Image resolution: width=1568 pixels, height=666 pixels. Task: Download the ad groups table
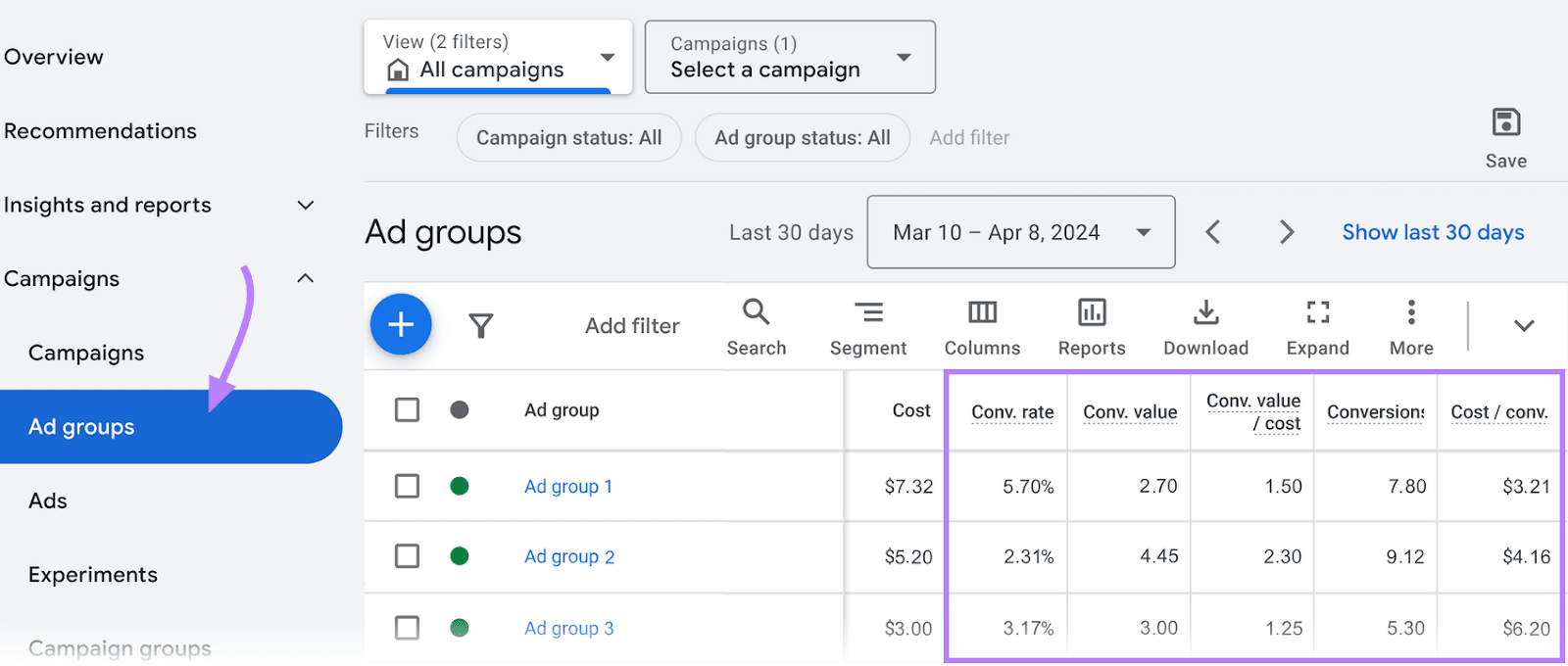click(x=1205, y=327)
